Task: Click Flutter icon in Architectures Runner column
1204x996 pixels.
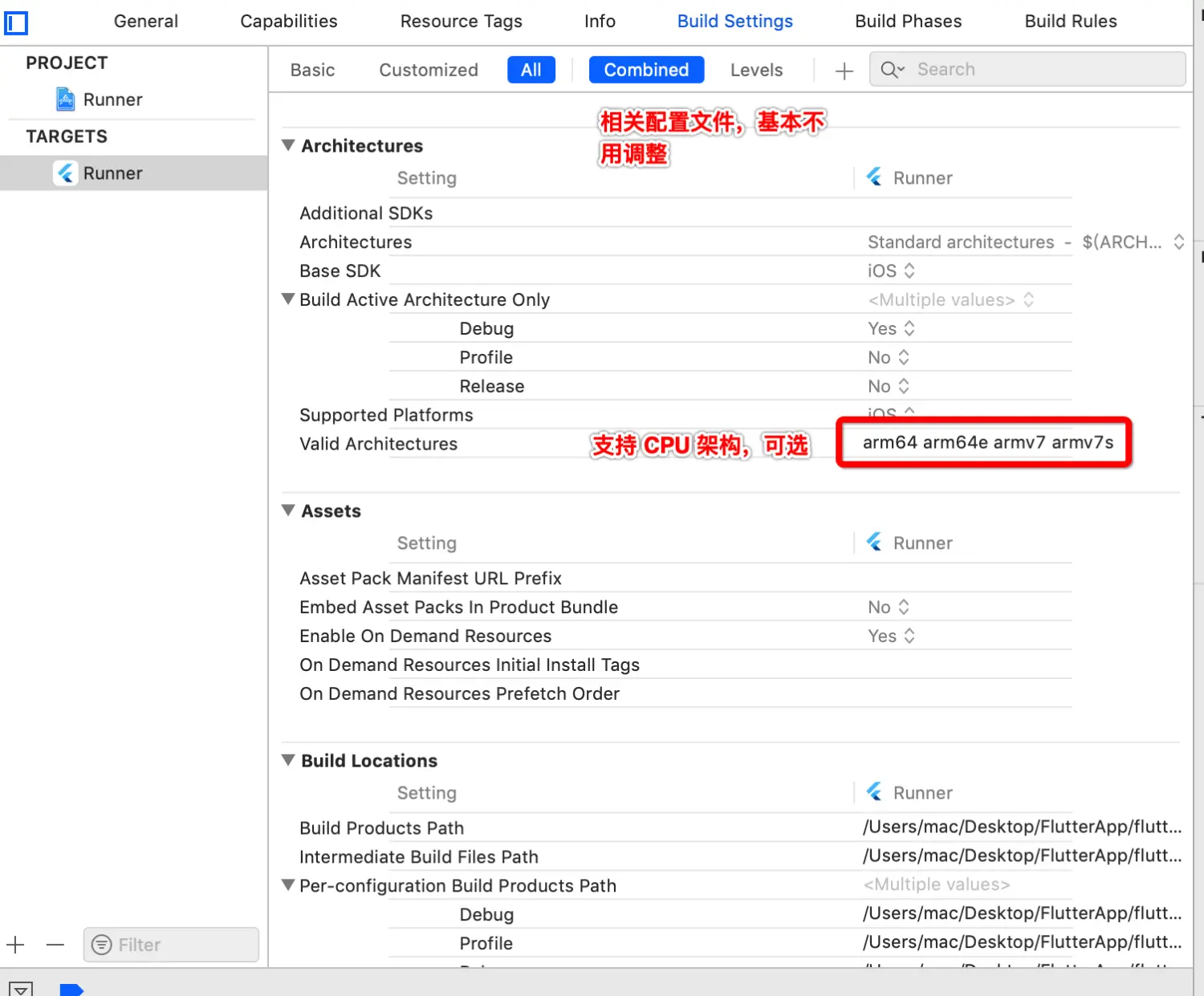Action: [x=875, y=177]
